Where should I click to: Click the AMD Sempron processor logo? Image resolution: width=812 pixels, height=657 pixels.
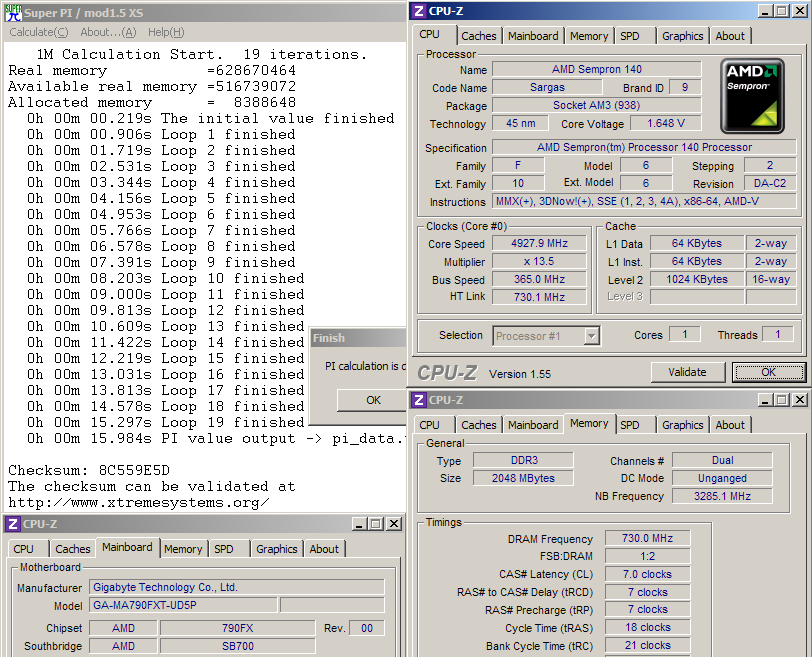coord(752,96)
